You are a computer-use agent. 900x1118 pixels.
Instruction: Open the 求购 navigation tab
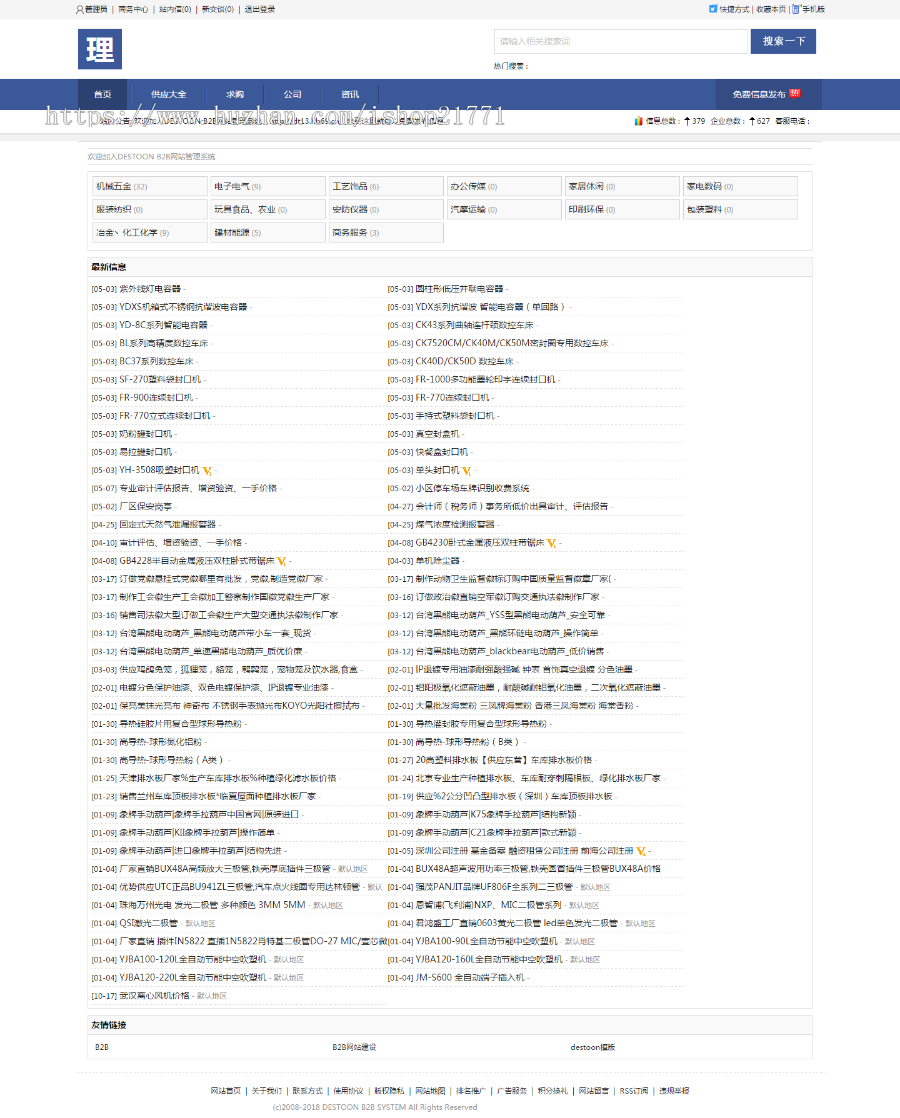pos(235,94)
